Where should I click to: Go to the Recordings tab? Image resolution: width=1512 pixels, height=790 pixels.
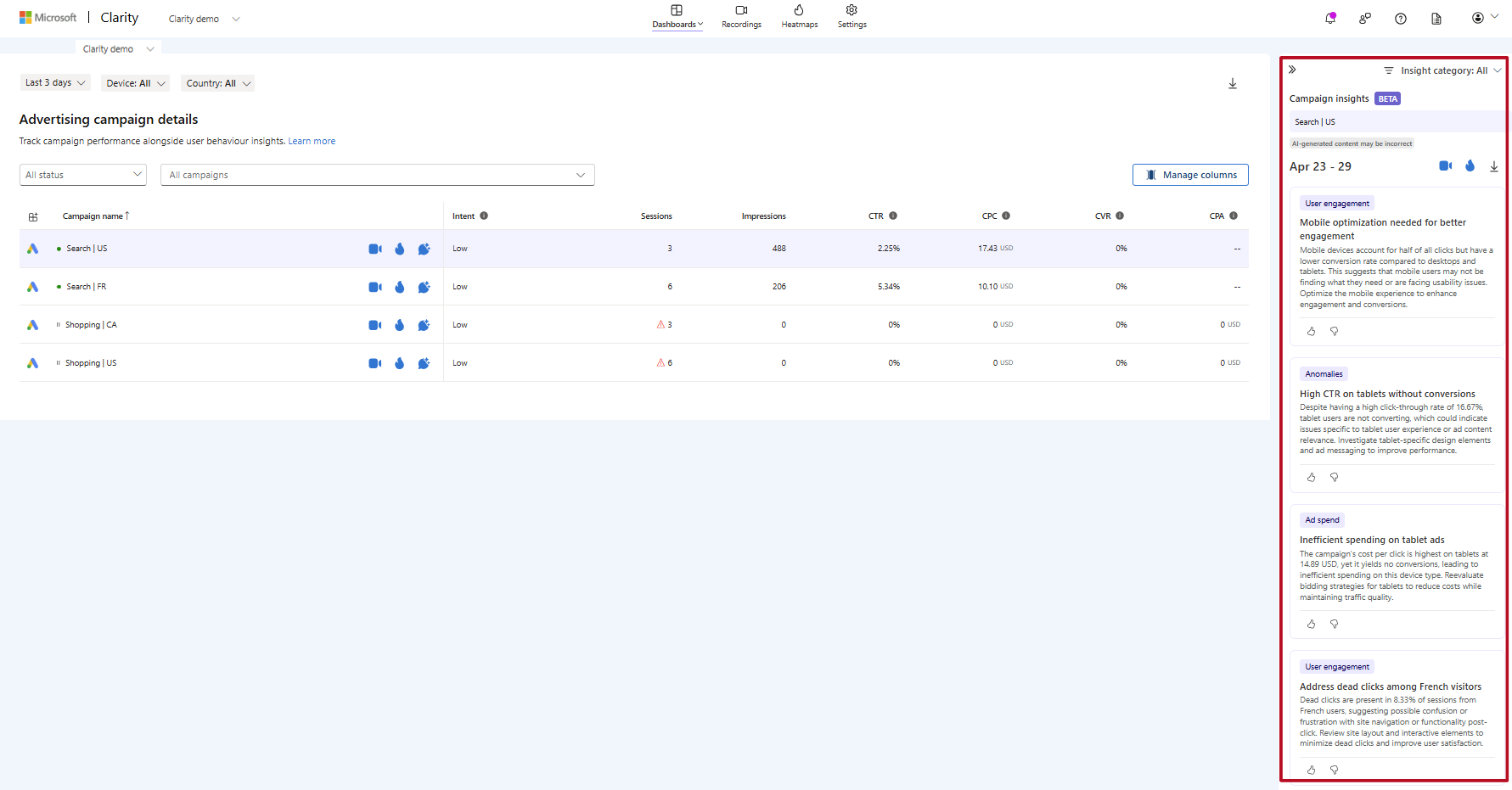[x=741, y=17]
